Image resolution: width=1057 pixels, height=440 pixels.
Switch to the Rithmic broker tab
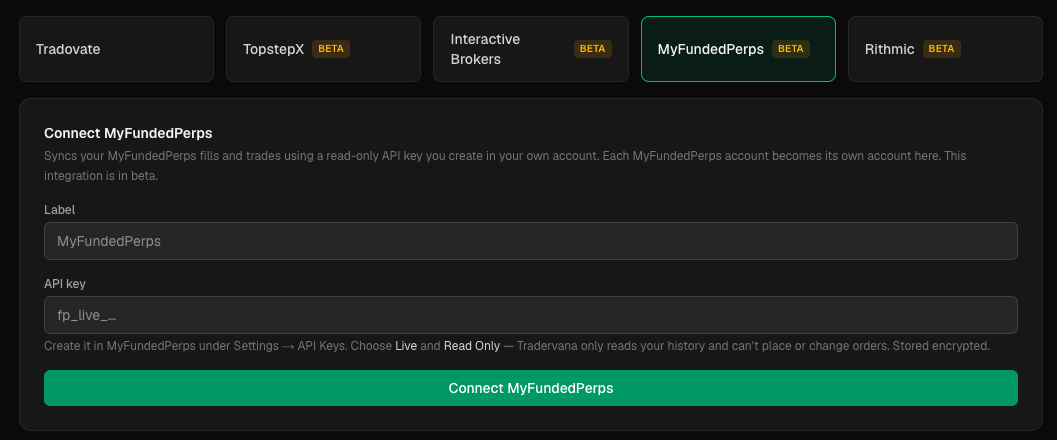[x=945, y=49]
